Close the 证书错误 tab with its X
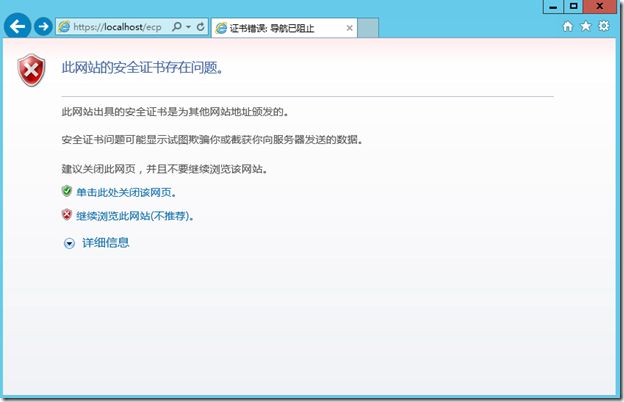Image resolution: width=624 pixels, height=402 pixels. (349, 28)
